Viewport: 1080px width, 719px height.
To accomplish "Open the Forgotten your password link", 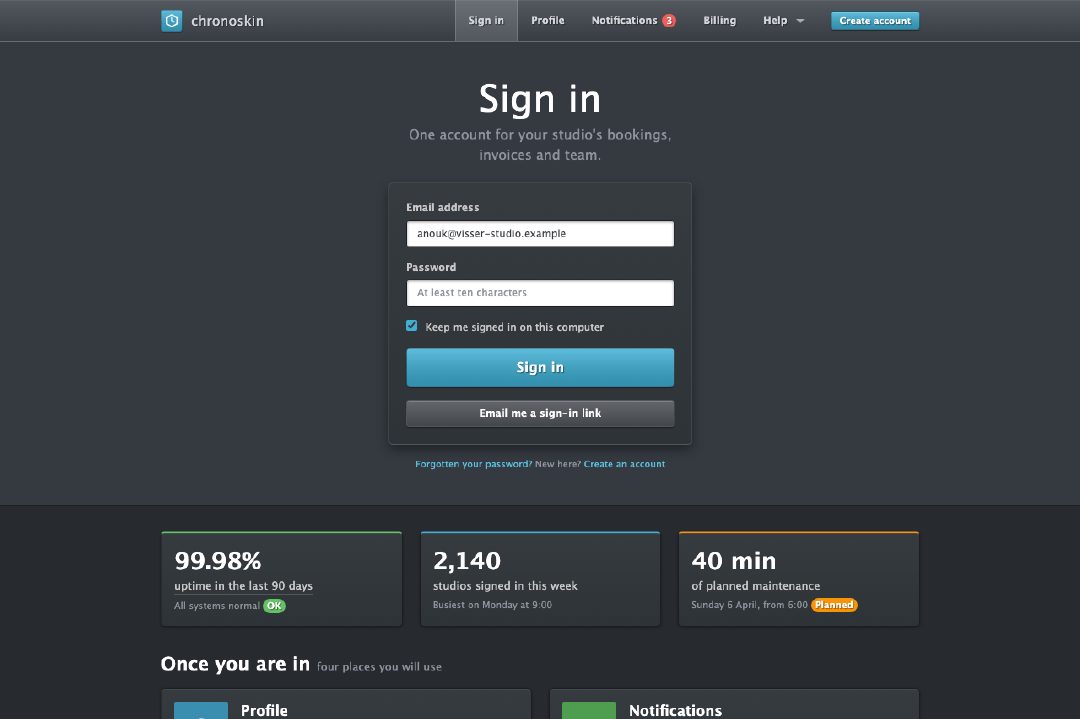I will coord(473,464).
